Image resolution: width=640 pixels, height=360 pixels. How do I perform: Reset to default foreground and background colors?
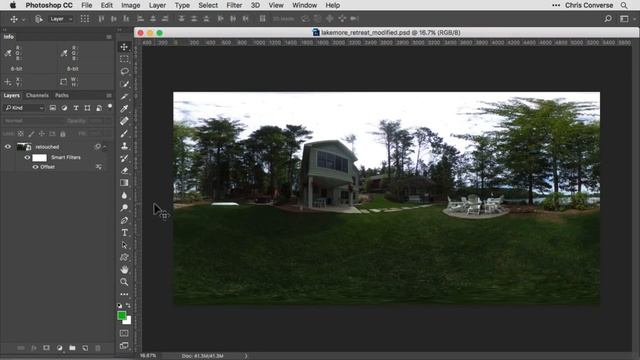tap(120, 305)
